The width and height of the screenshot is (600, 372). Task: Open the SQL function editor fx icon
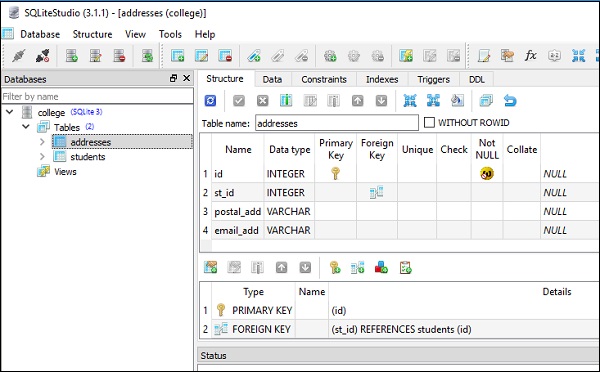[x=531, y=56]
